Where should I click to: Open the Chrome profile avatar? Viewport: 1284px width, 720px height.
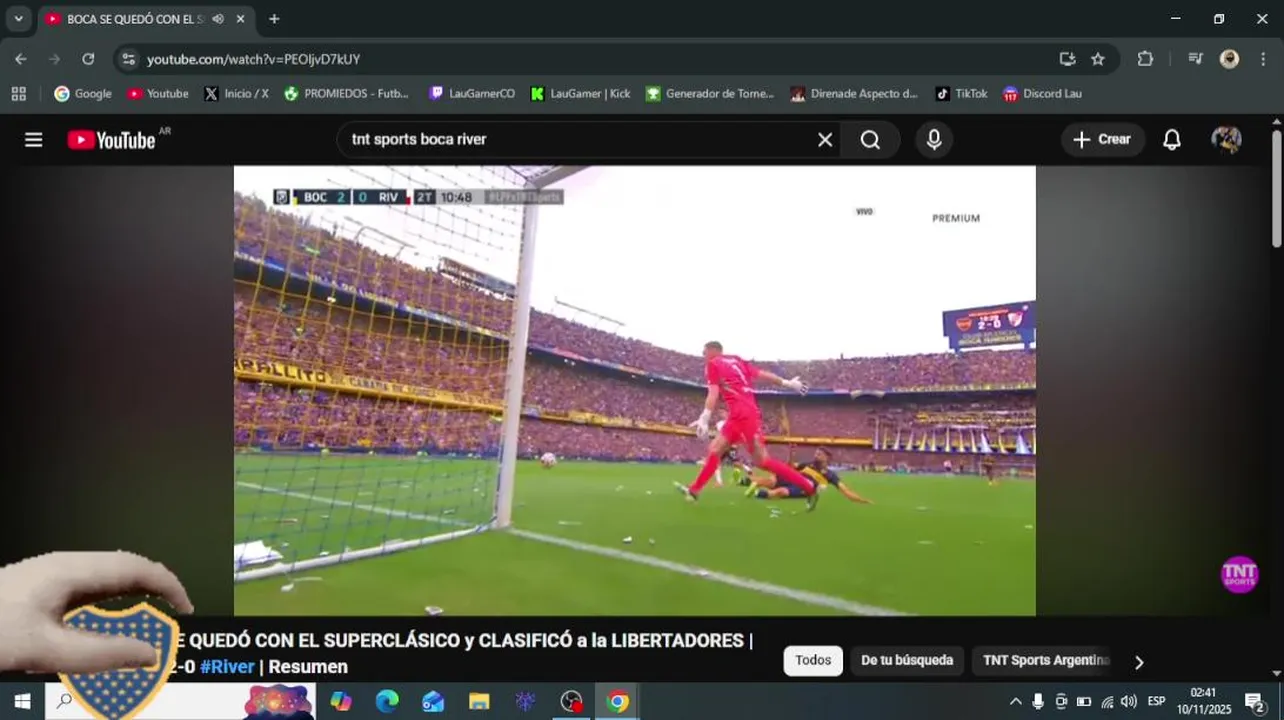(x=1229, y=59)
